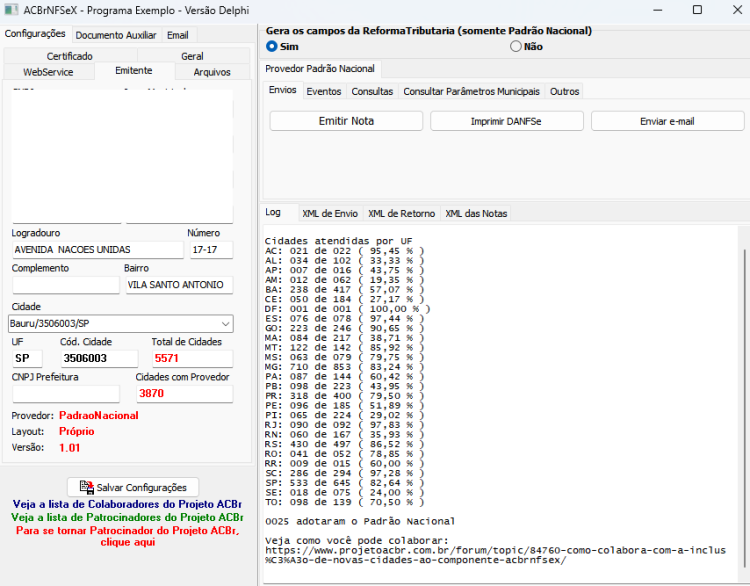Open the Email tab
The height and width of the screenshot is (586, 750).
point(177,35)
